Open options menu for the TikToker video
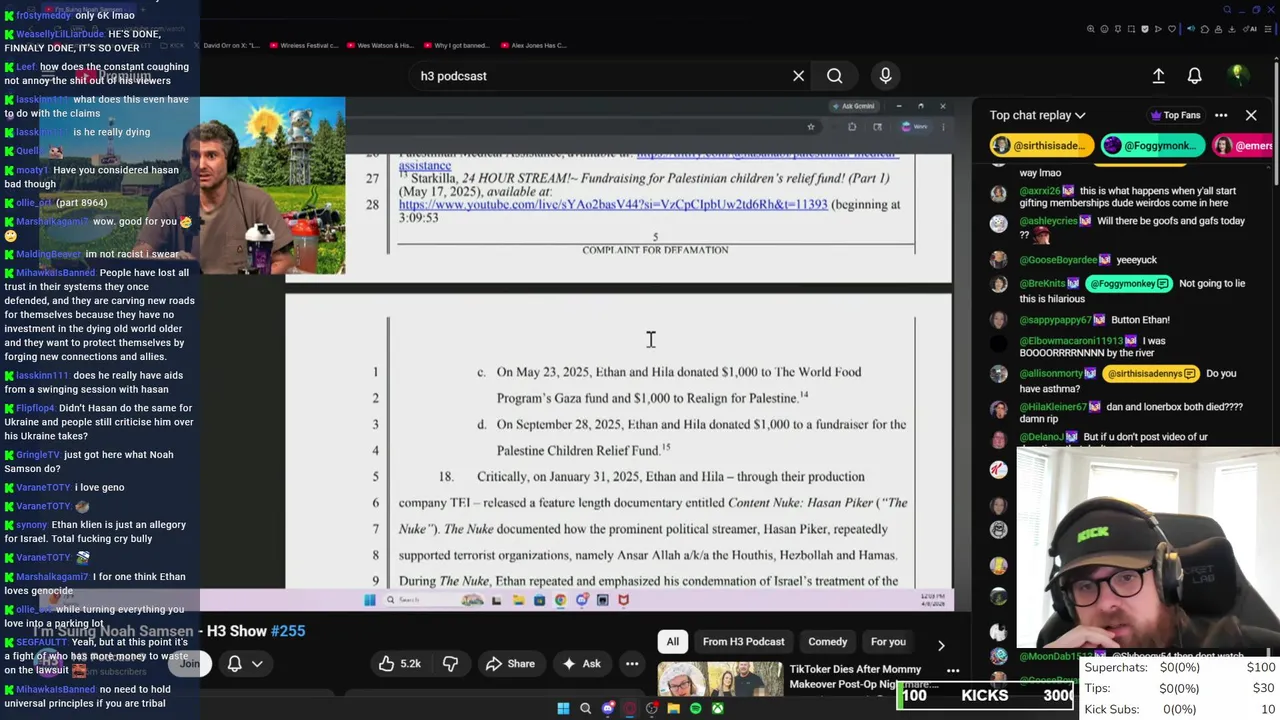 [953, 671]
